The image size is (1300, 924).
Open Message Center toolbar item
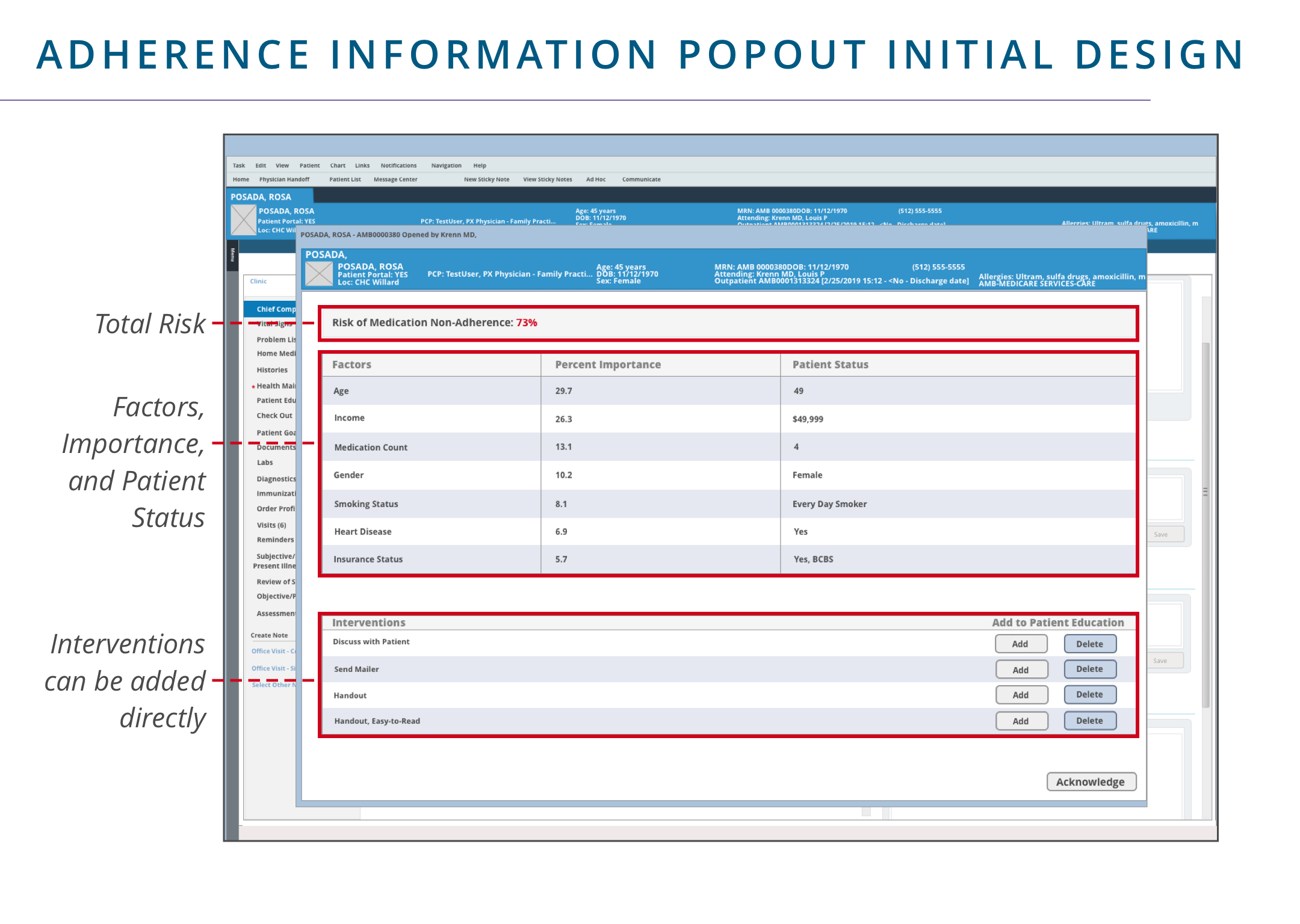tap(395, 179)
